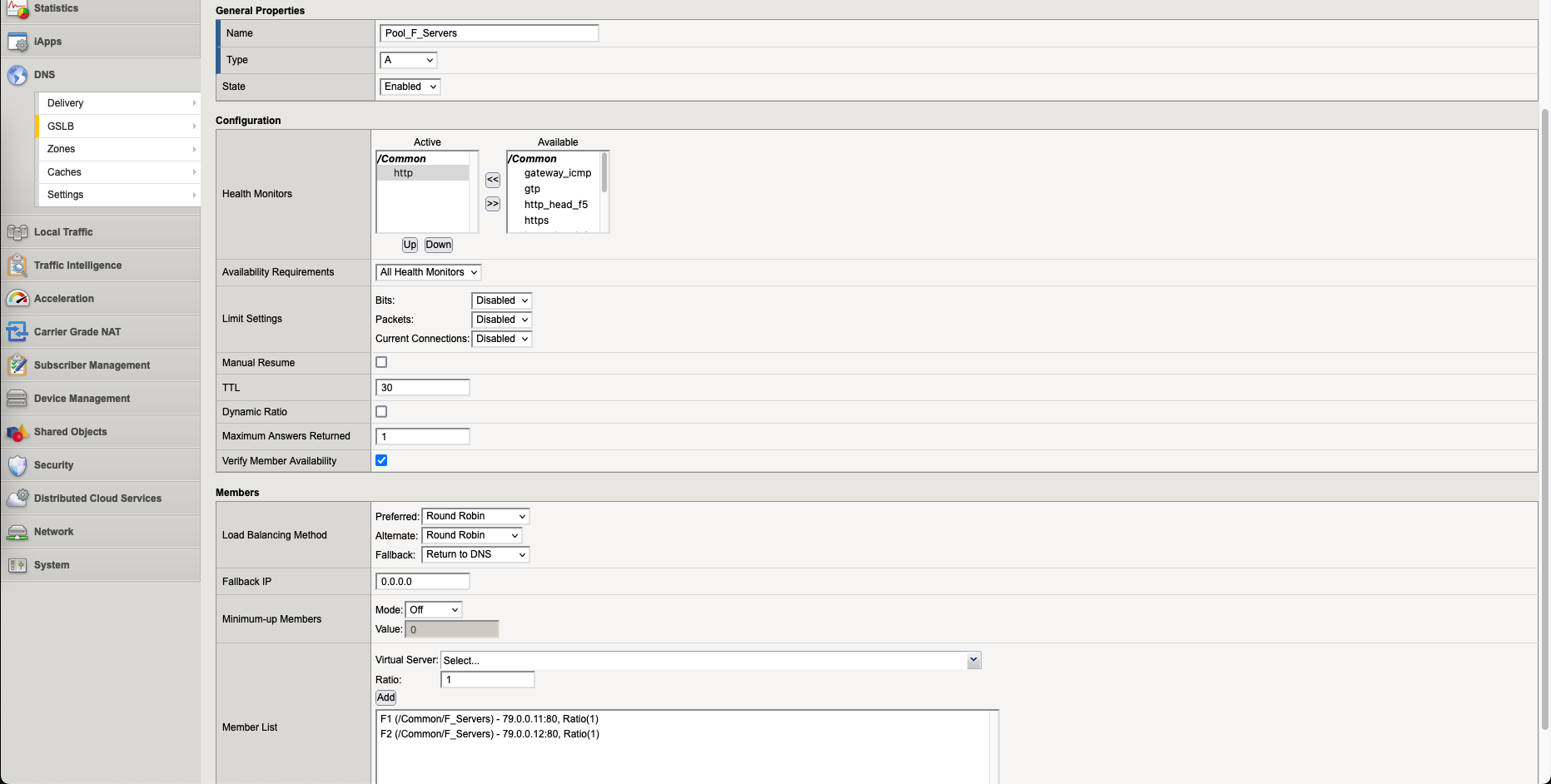Click the DNS globe icon
The image size is (1551, 784).
click(x=17, y=75)
